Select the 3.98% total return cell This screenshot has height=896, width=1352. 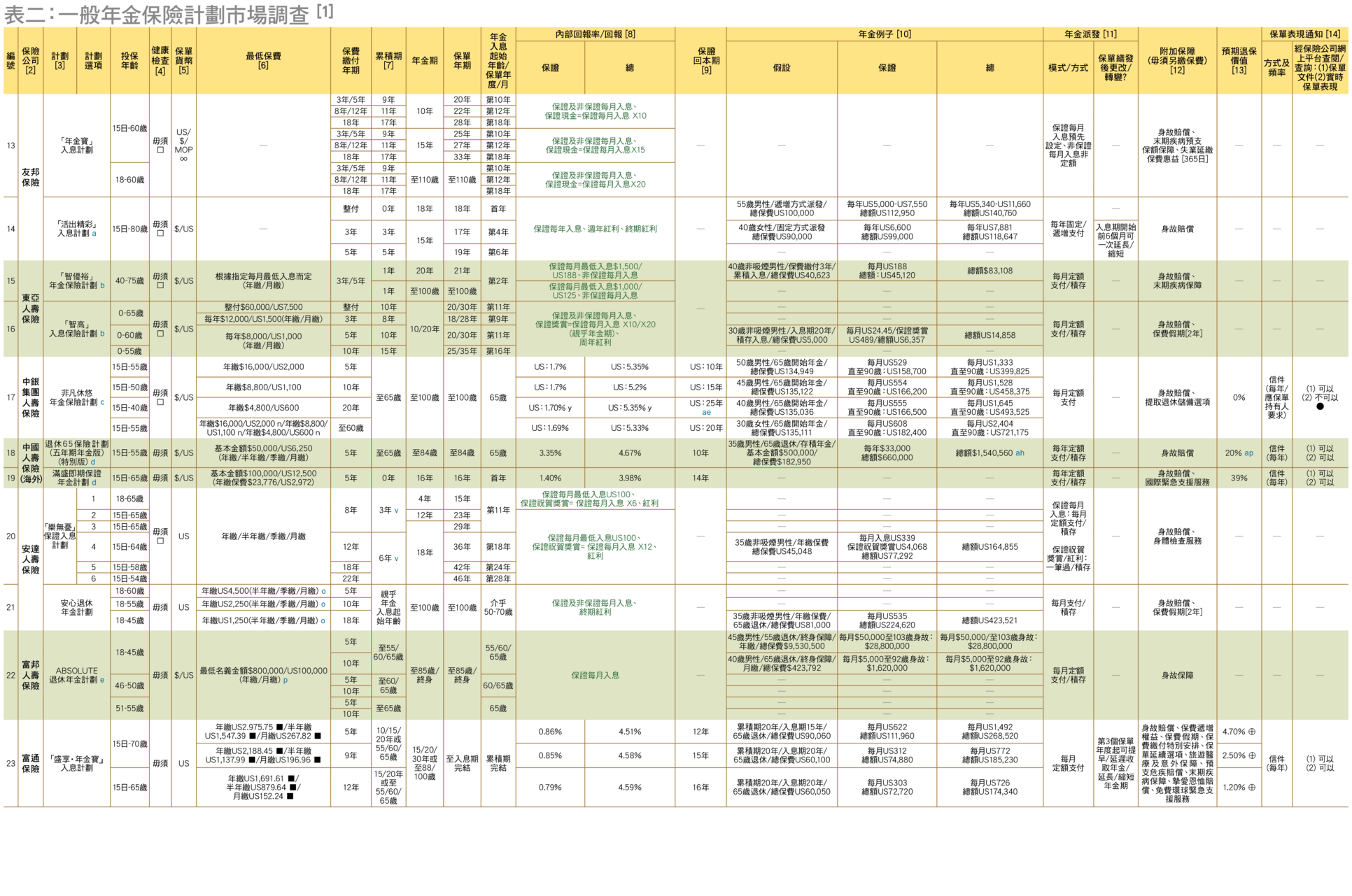630,478
